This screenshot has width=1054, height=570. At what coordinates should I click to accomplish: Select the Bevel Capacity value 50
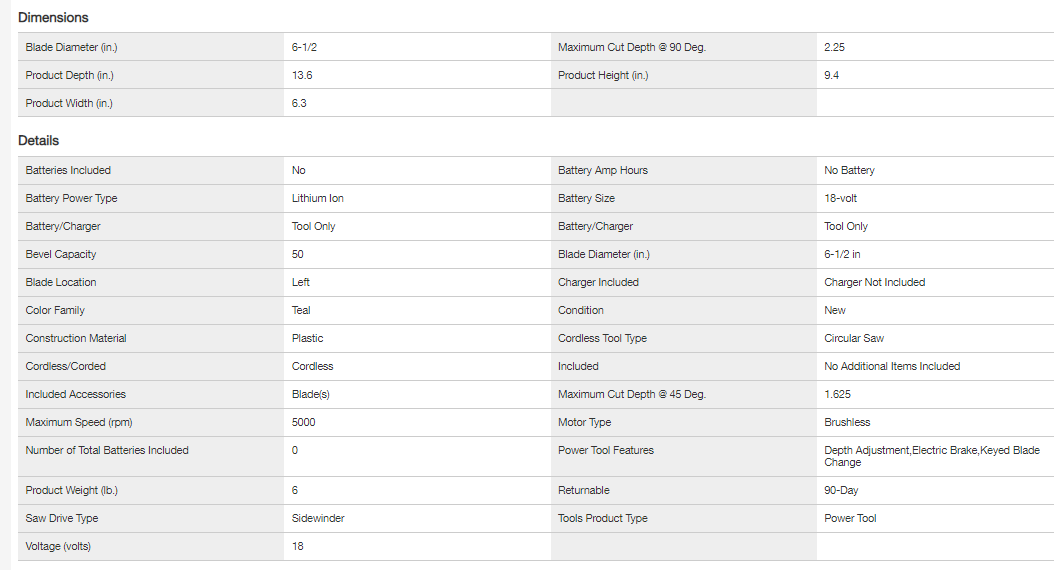pyautogui.click(x=298, y=254)
